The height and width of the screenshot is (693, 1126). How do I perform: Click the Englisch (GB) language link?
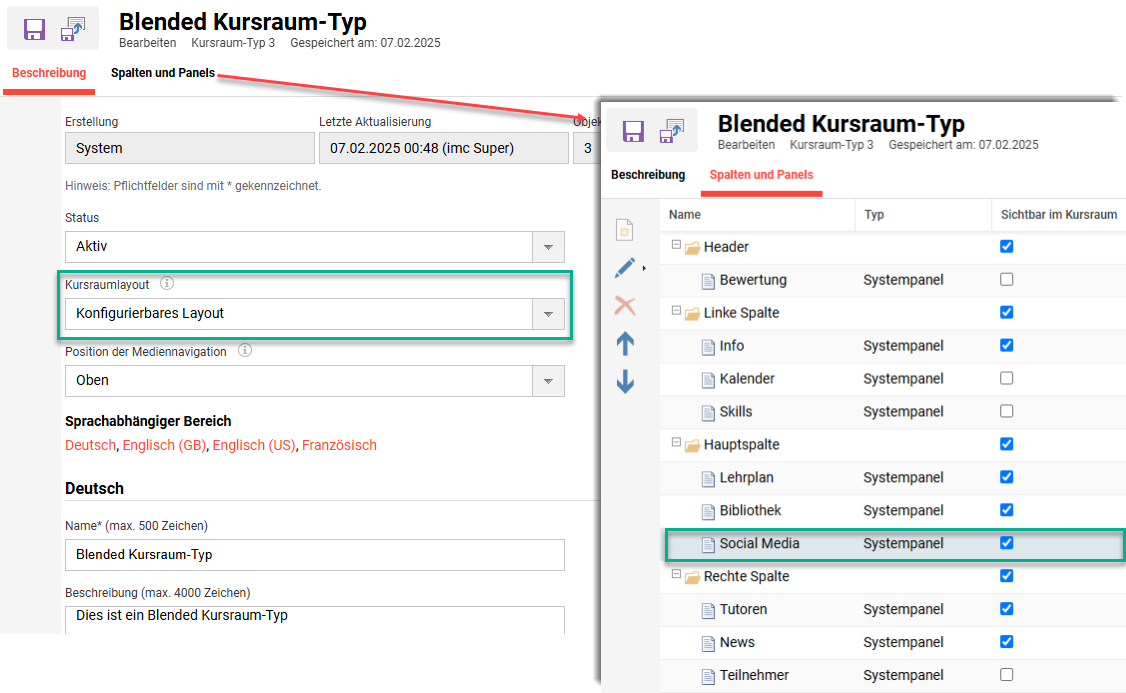click(x=164, y=445)
